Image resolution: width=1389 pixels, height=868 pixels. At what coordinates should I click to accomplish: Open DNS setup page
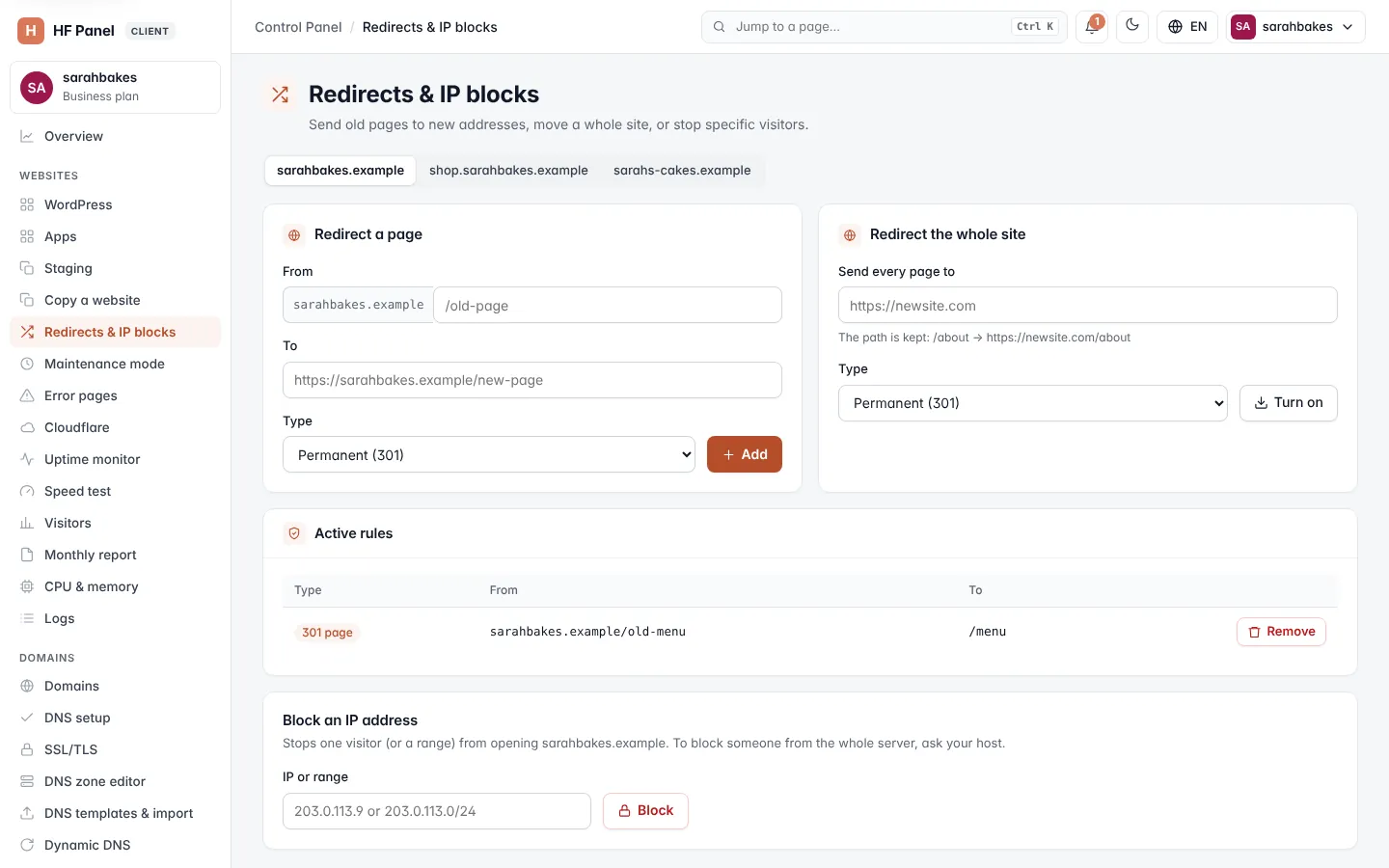[115, 718]
